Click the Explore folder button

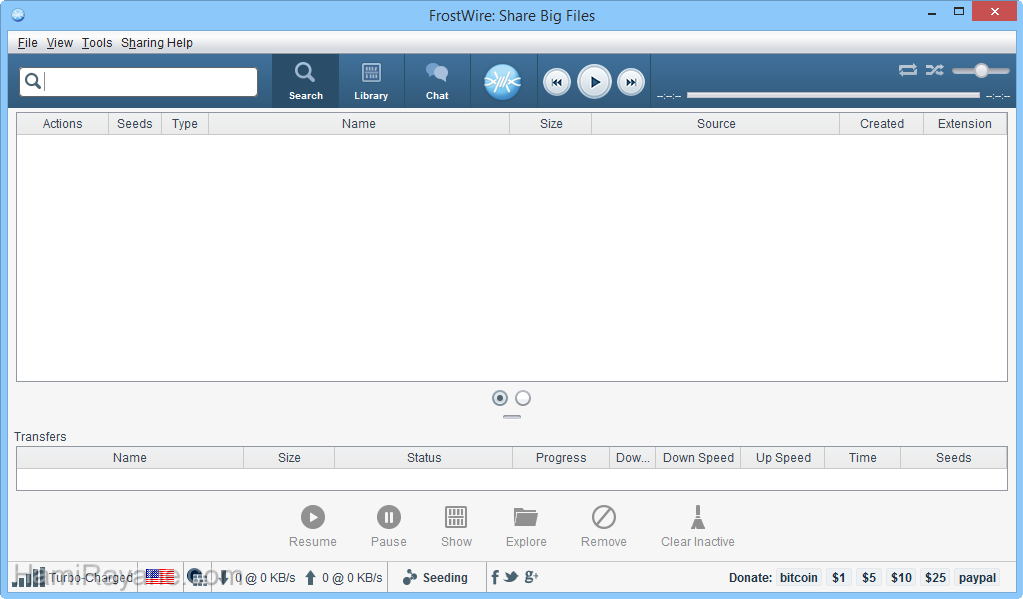[526, 526]
